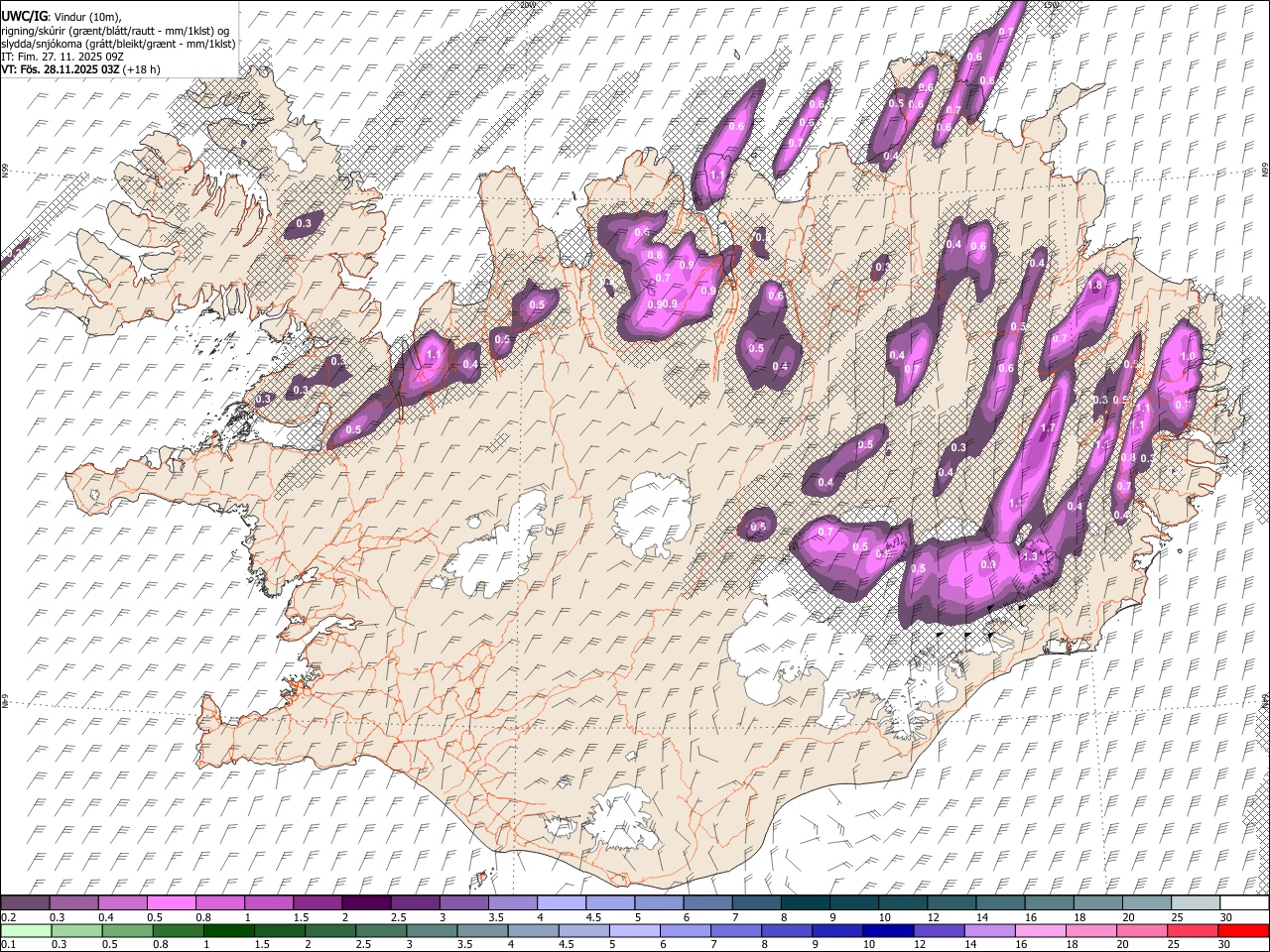Image resolution: width=1270 pixels, height=952 pixels.
Task: Click the "30" label under the upper legend
Action: pyautogui.click(x=1226, y=917)
